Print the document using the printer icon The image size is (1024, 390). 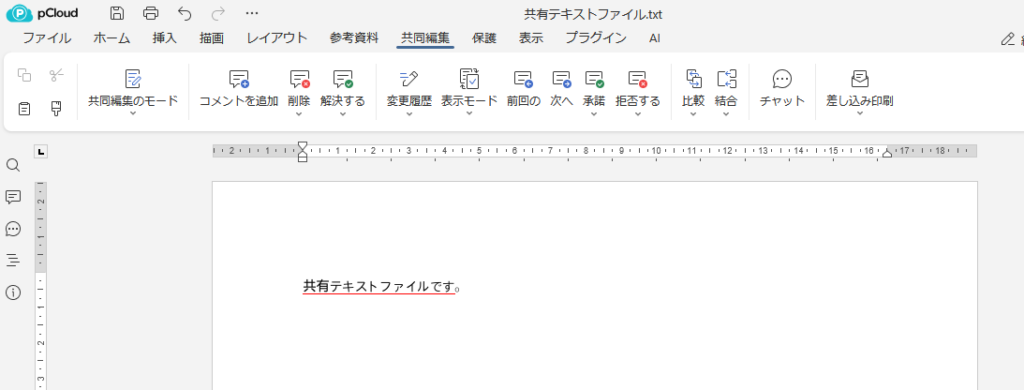tap(151, 13)
